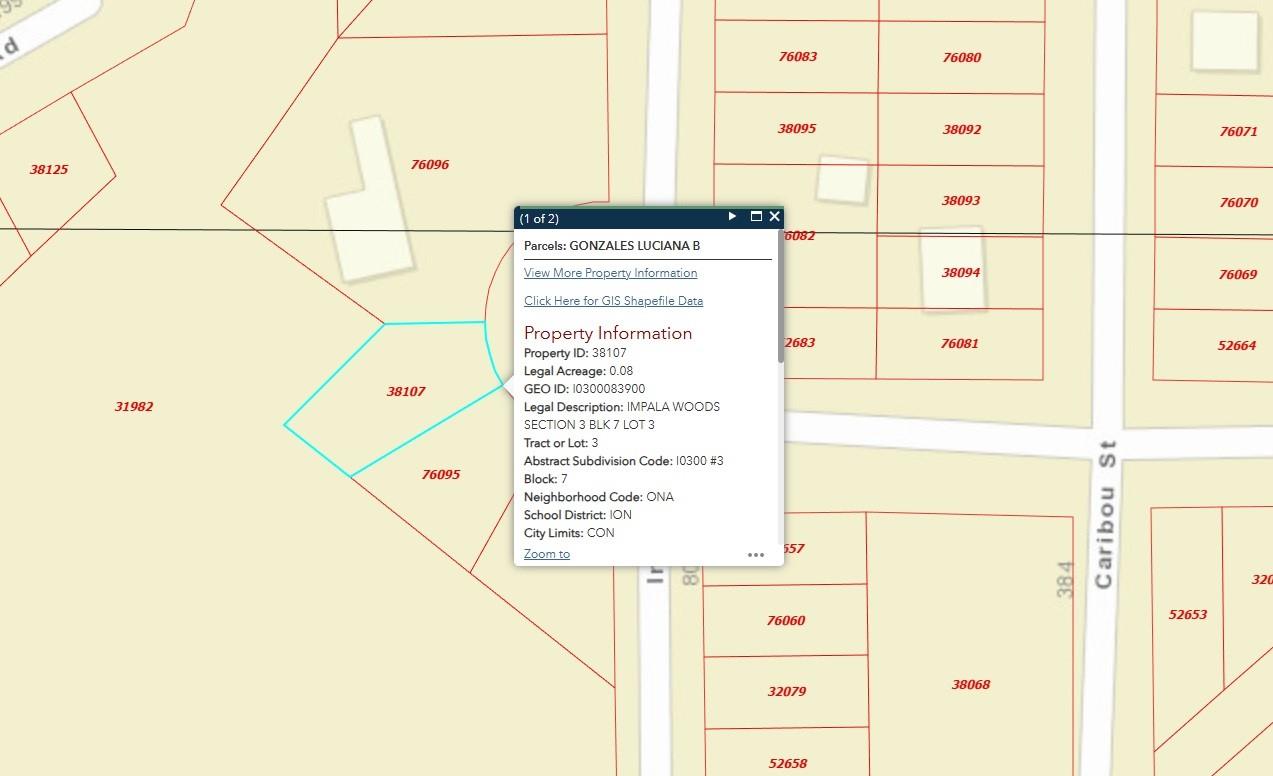Select parcel 76080 on the map
Screen dimensions: 1273x776
[961, 58]
